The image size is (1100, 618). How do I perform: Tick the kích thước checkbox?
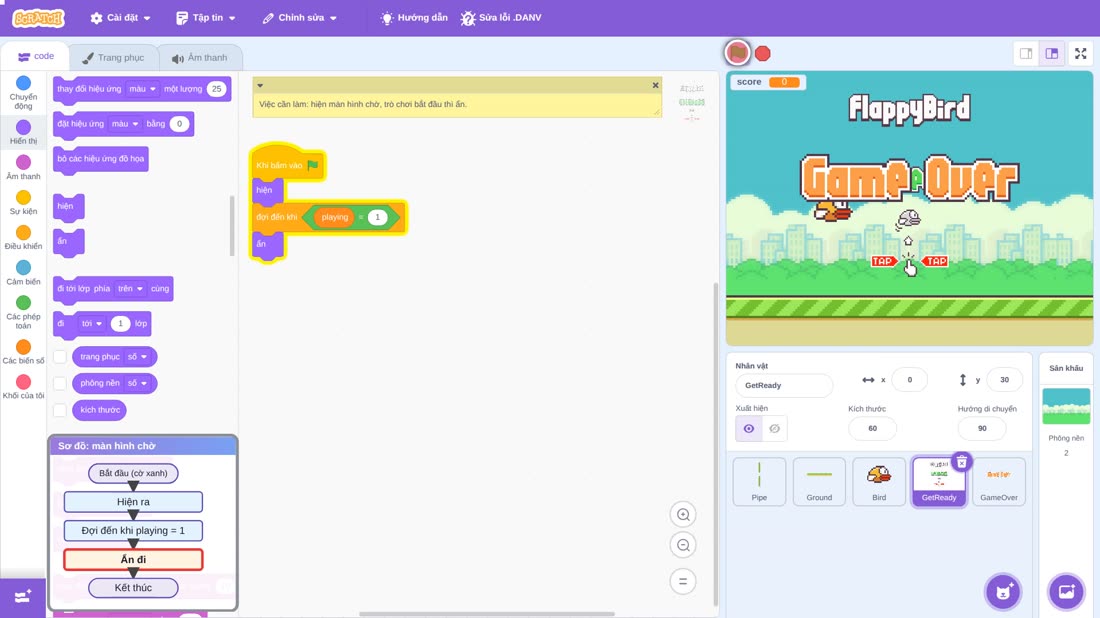(60, 410)
